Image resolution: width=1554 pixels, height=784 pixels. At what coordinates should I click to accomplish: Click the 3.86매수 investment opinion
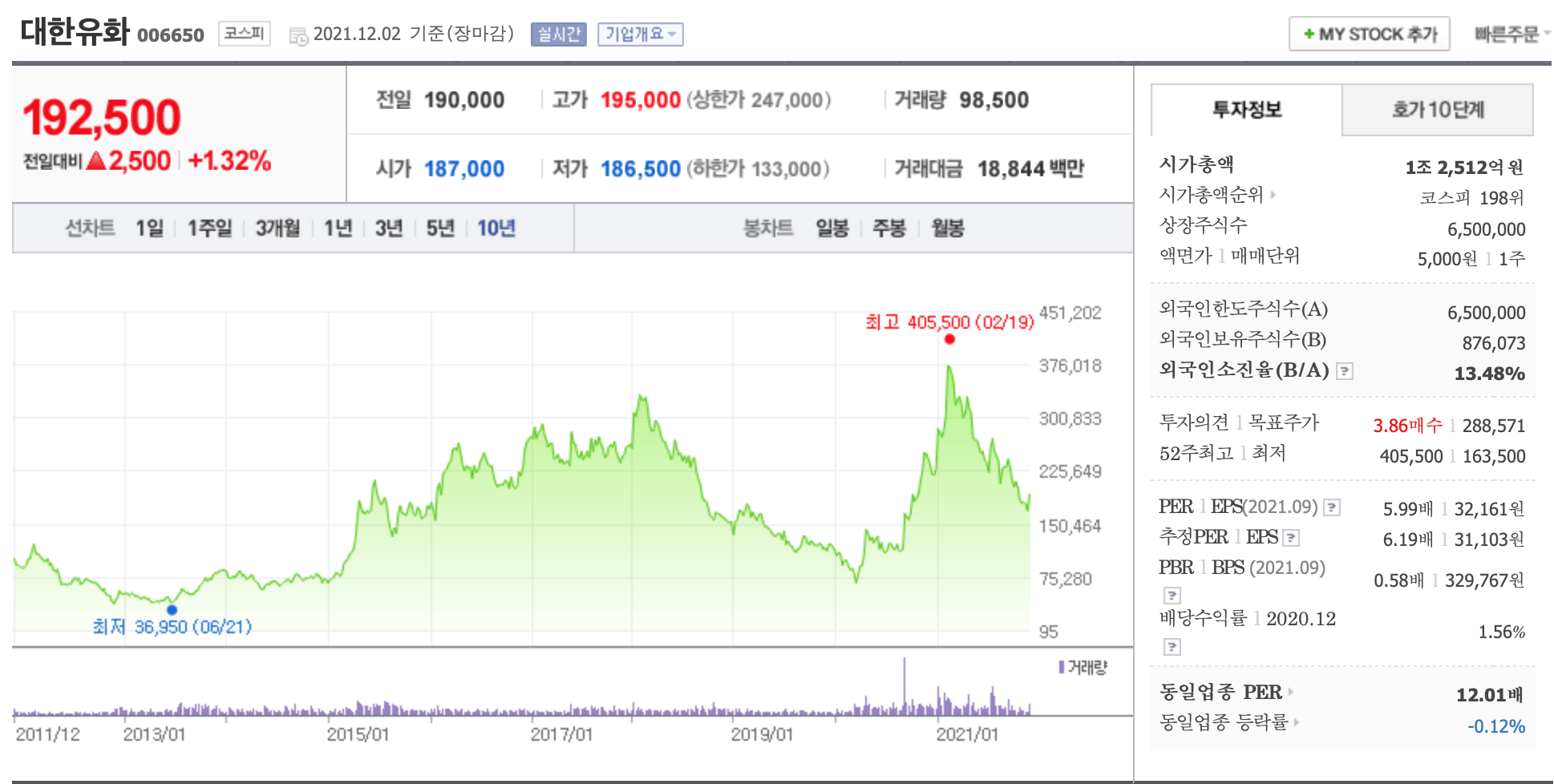[x=1407, y=426]
